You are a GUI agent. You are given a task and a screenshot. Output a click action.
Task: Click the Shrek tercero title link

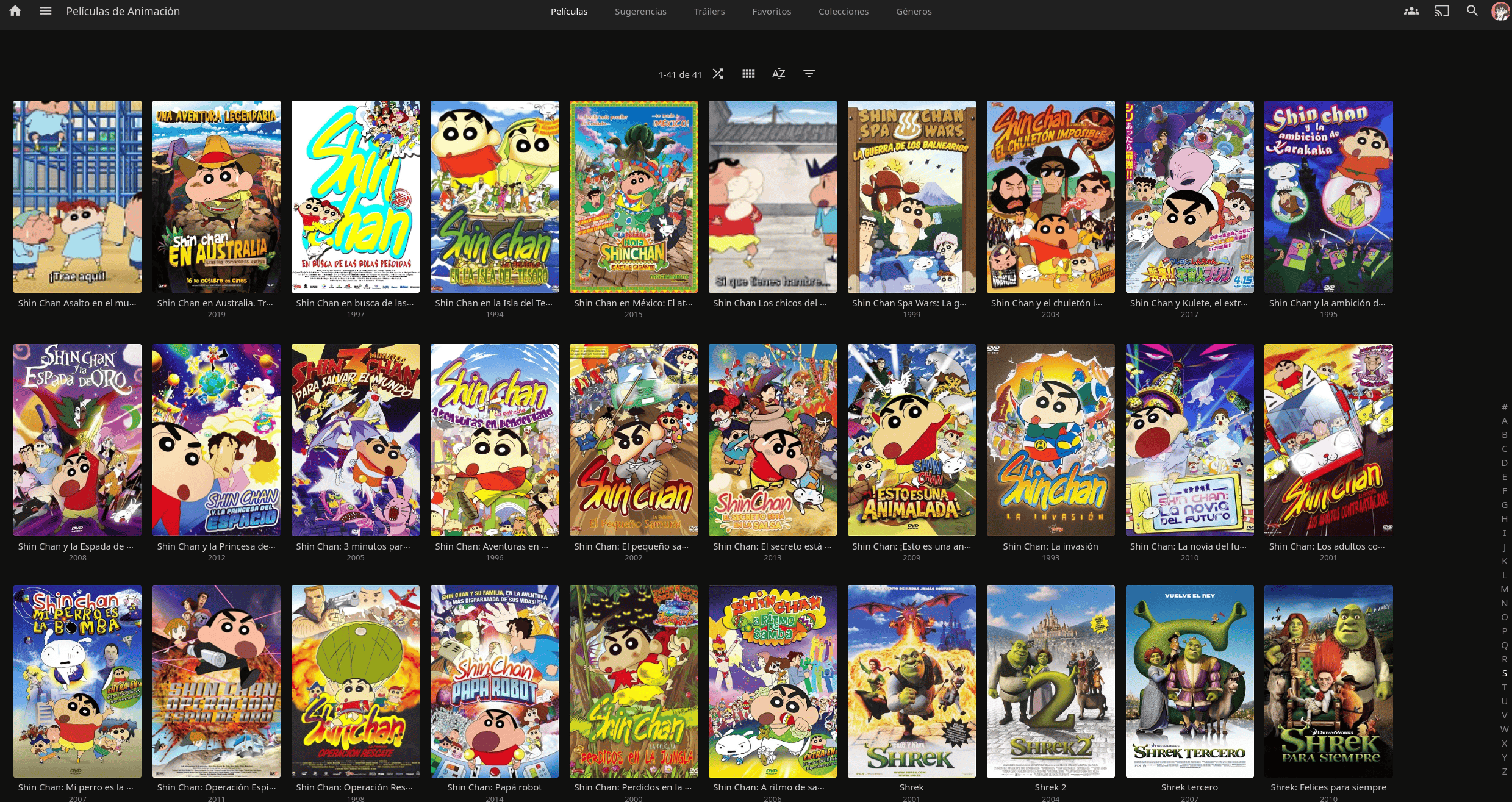tap(1189, 787)
